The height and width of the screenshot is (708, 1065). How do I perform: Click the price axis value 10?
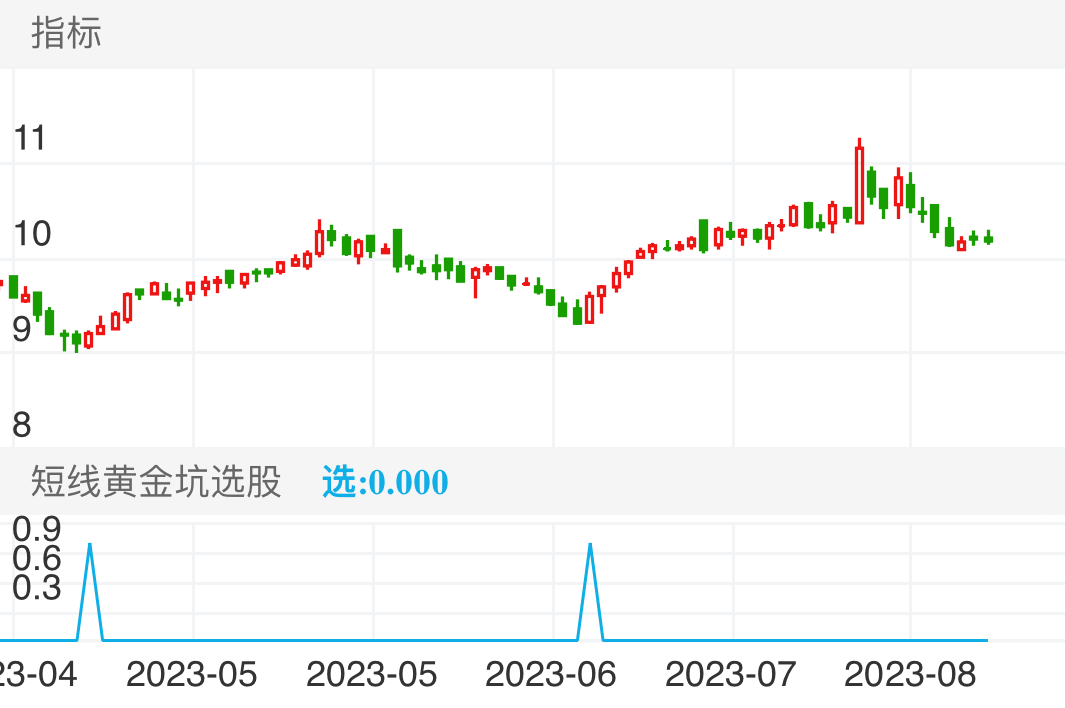point(33,232)
